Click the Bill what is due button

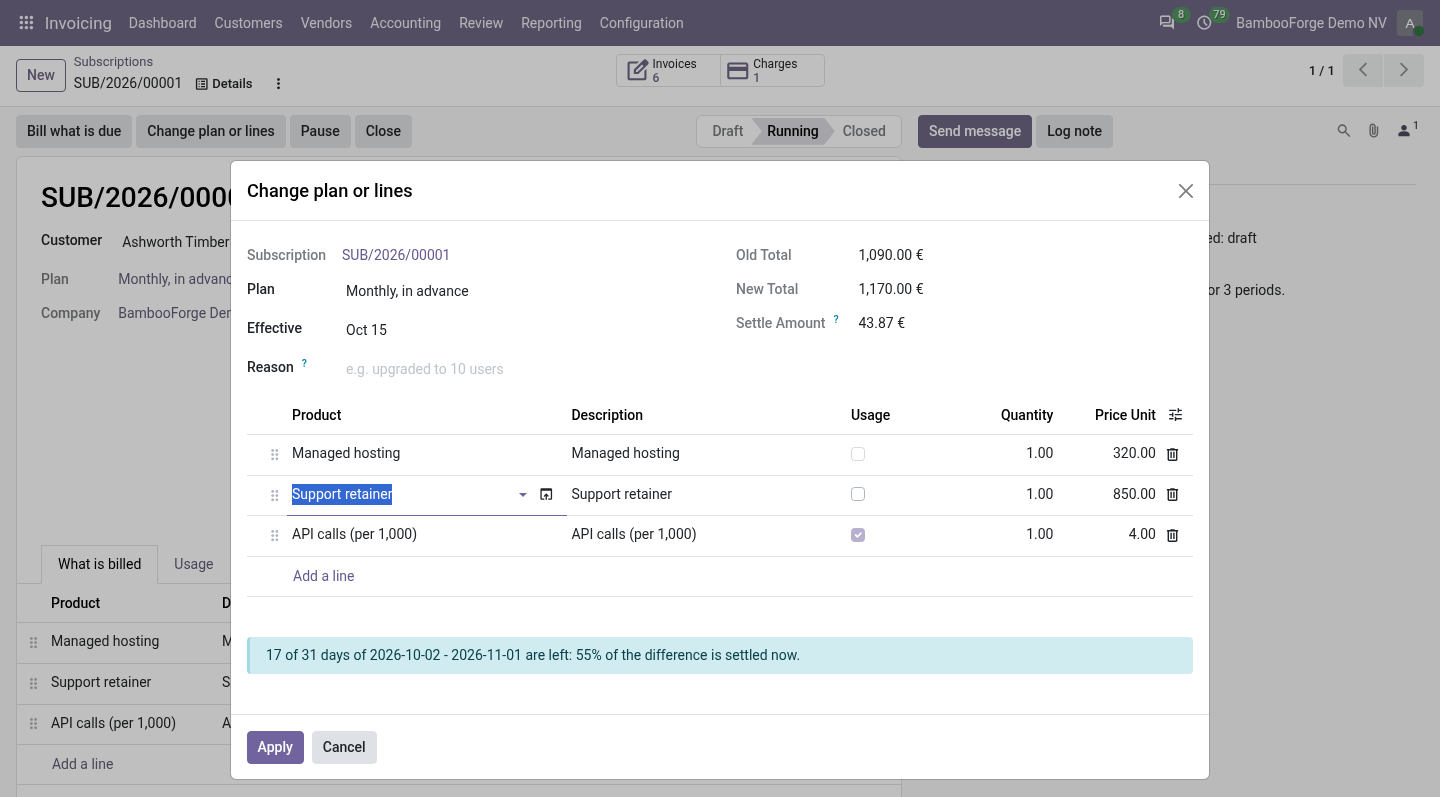coord(74,131)
